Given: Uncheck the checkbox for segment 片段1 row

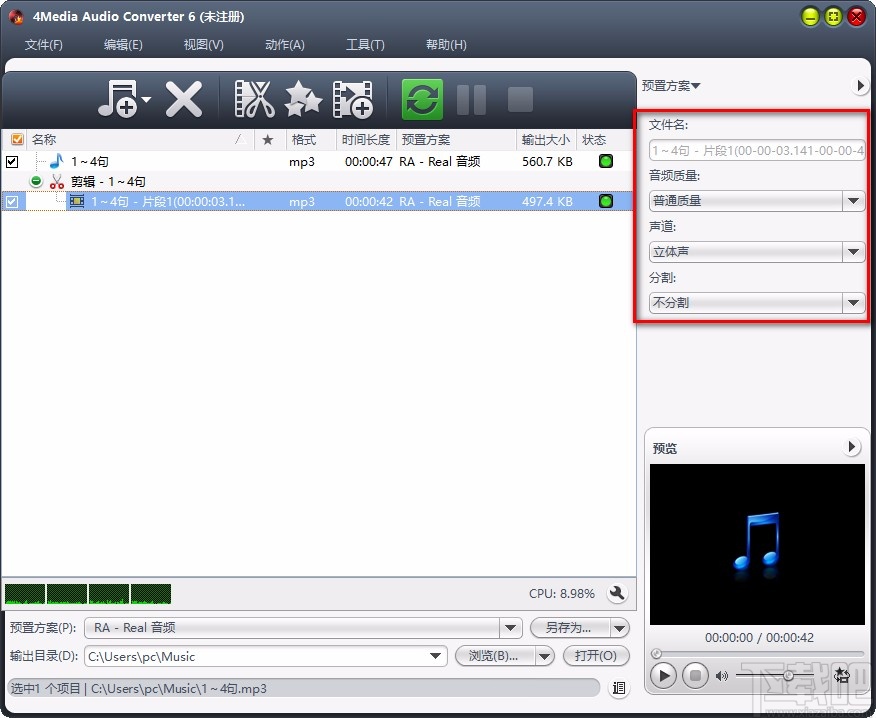Looking at the screenshot, I should pyautogui.click(x=12, y=202).
